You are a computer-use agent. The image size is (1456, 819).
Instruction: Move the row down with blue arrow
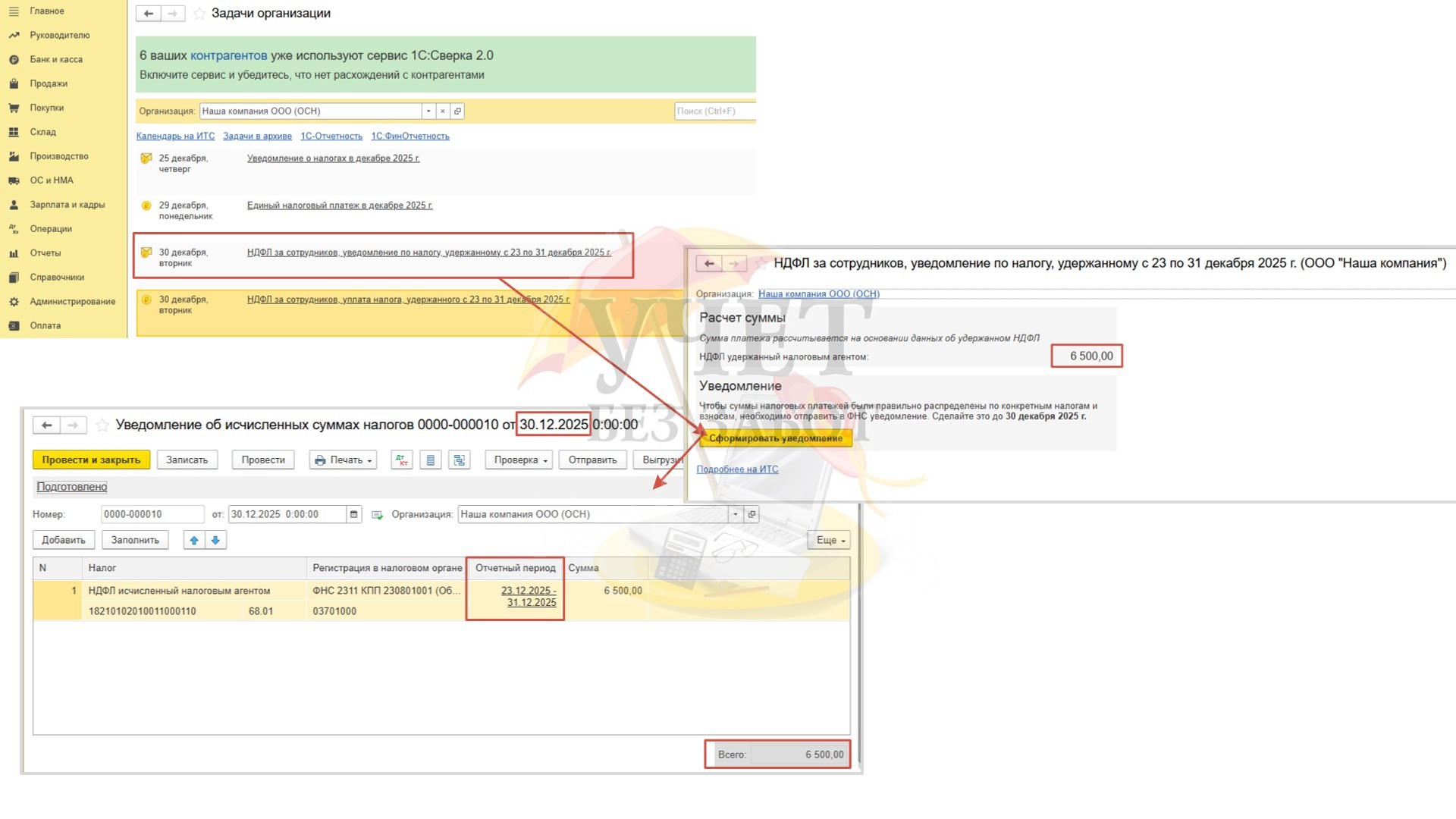coord(215,540)
